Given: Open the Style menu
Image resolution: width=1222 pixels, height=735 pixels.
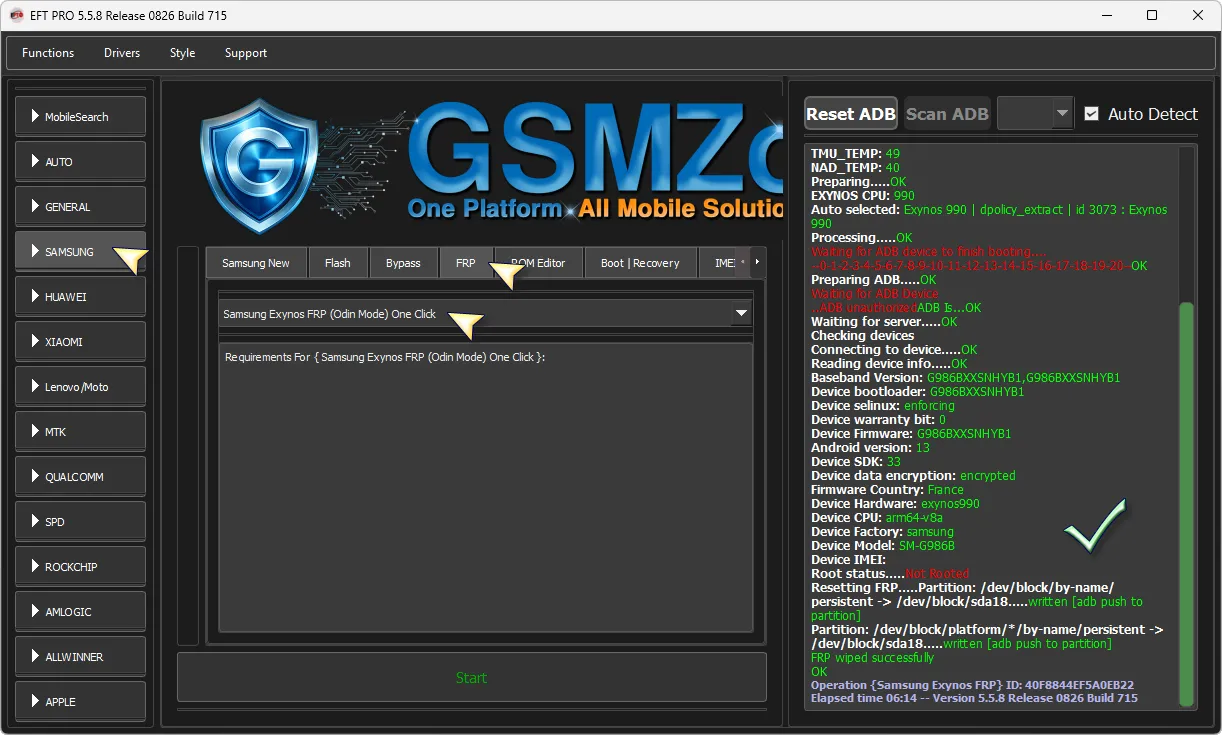Looking at the screenshot, I should tap(182, 53).
